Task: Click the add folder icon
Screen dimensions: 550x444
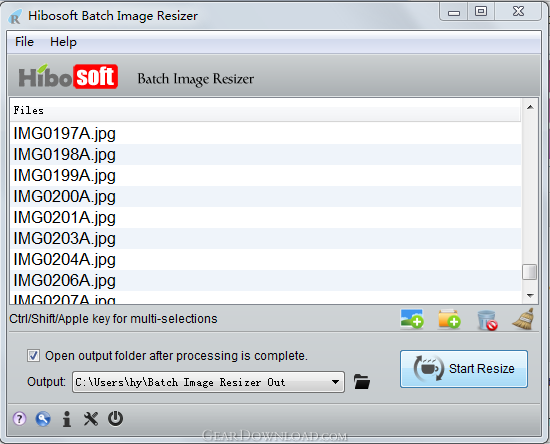Action: pyautogui.click(x=449, y=319)
